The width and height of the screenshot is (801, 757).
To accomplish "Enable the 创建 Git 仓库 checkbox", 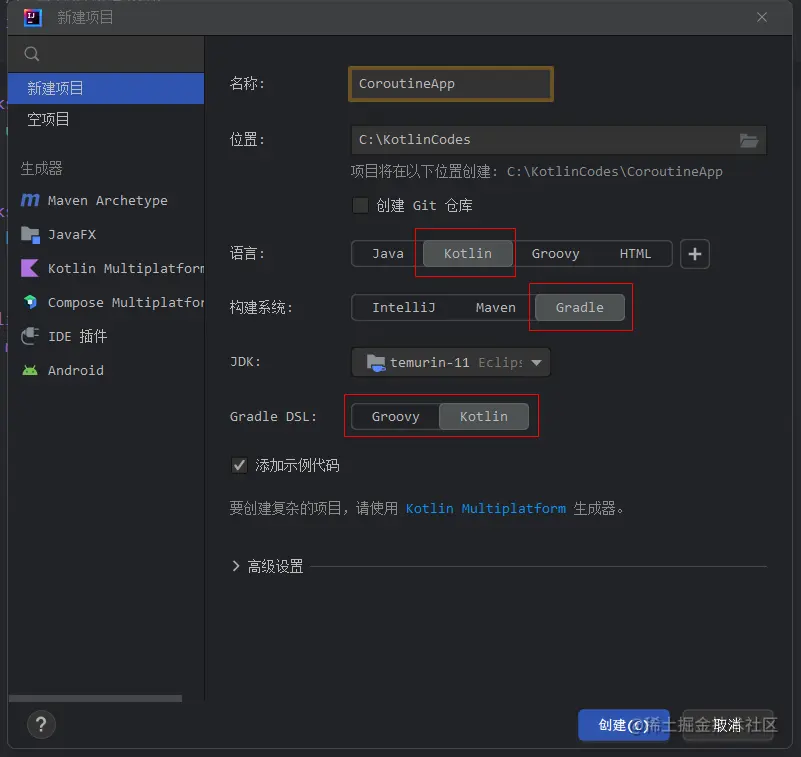I will (x=360, y=205).
